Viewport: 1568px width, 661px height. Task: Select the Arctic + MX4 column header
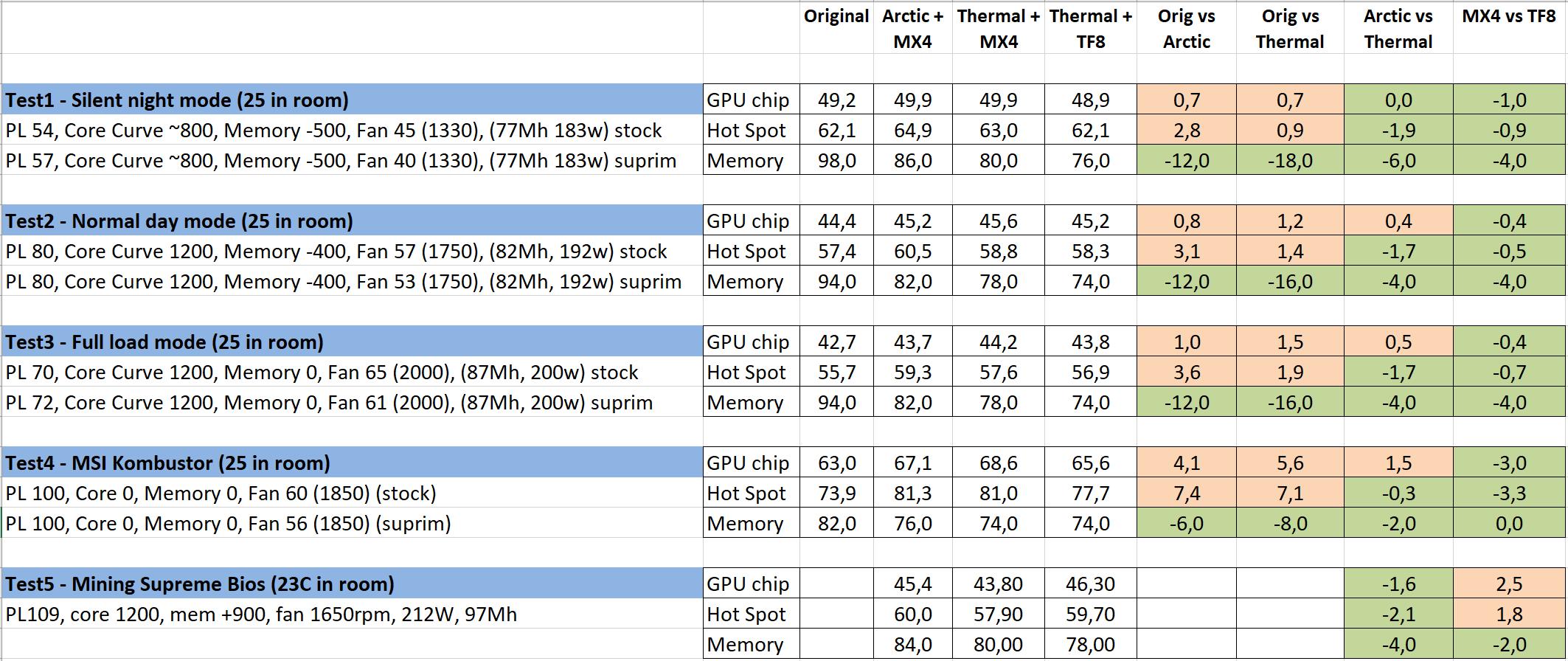pyautogui.click(x=912, y=29)
